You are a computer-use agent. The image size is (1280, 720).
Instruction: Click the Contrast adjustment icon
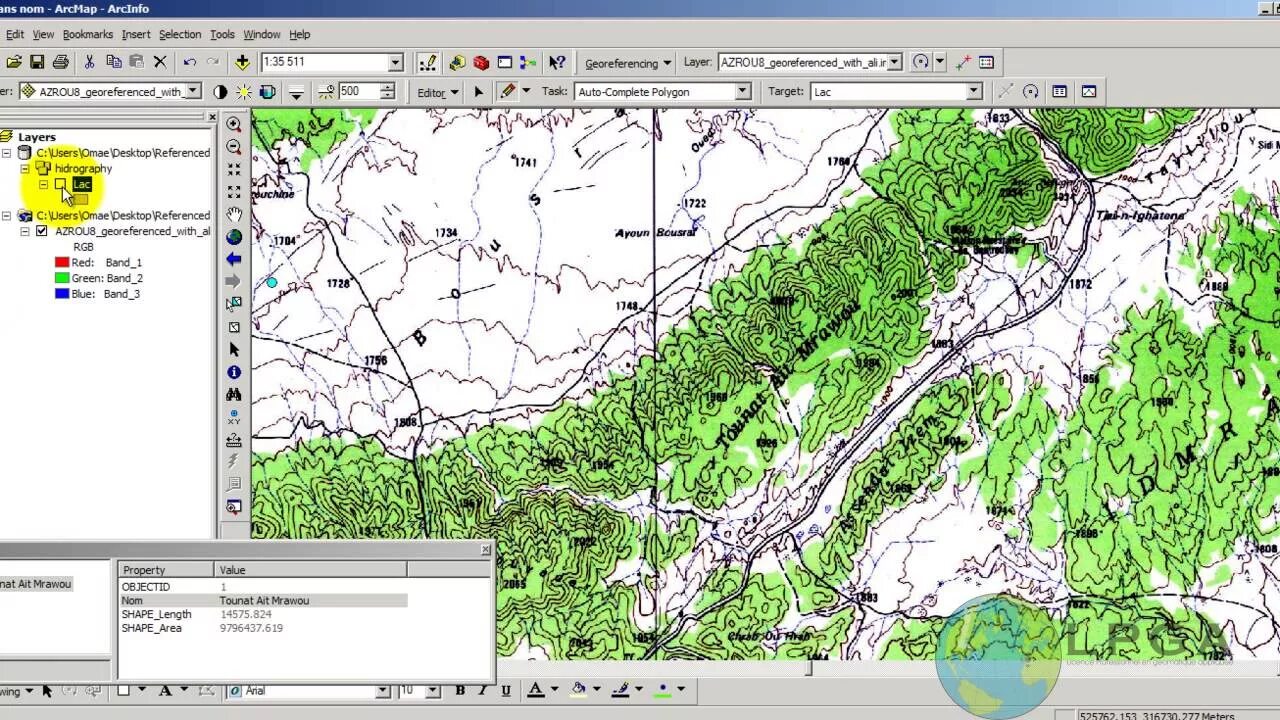coord(221,91)
